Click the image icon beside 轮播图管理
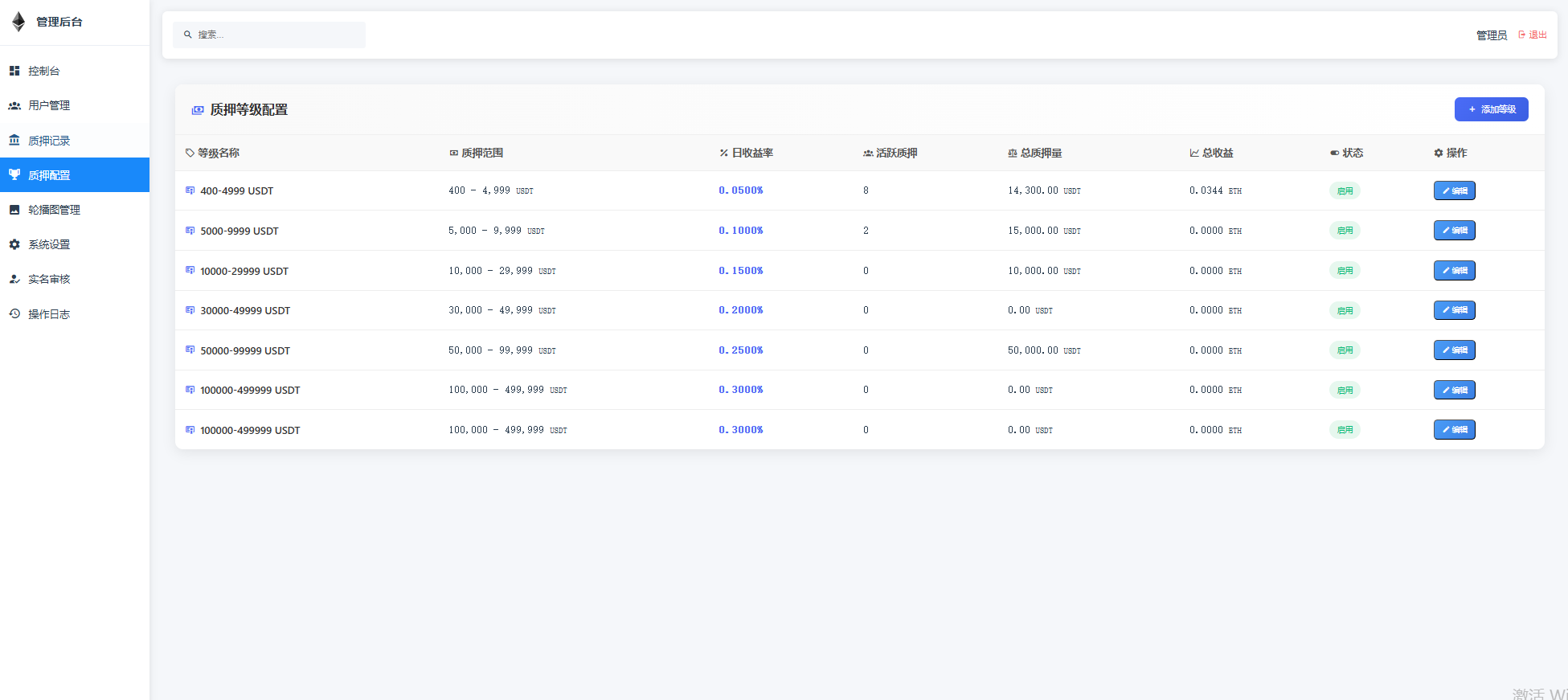 pyautogui.click(x=14, y=210)
